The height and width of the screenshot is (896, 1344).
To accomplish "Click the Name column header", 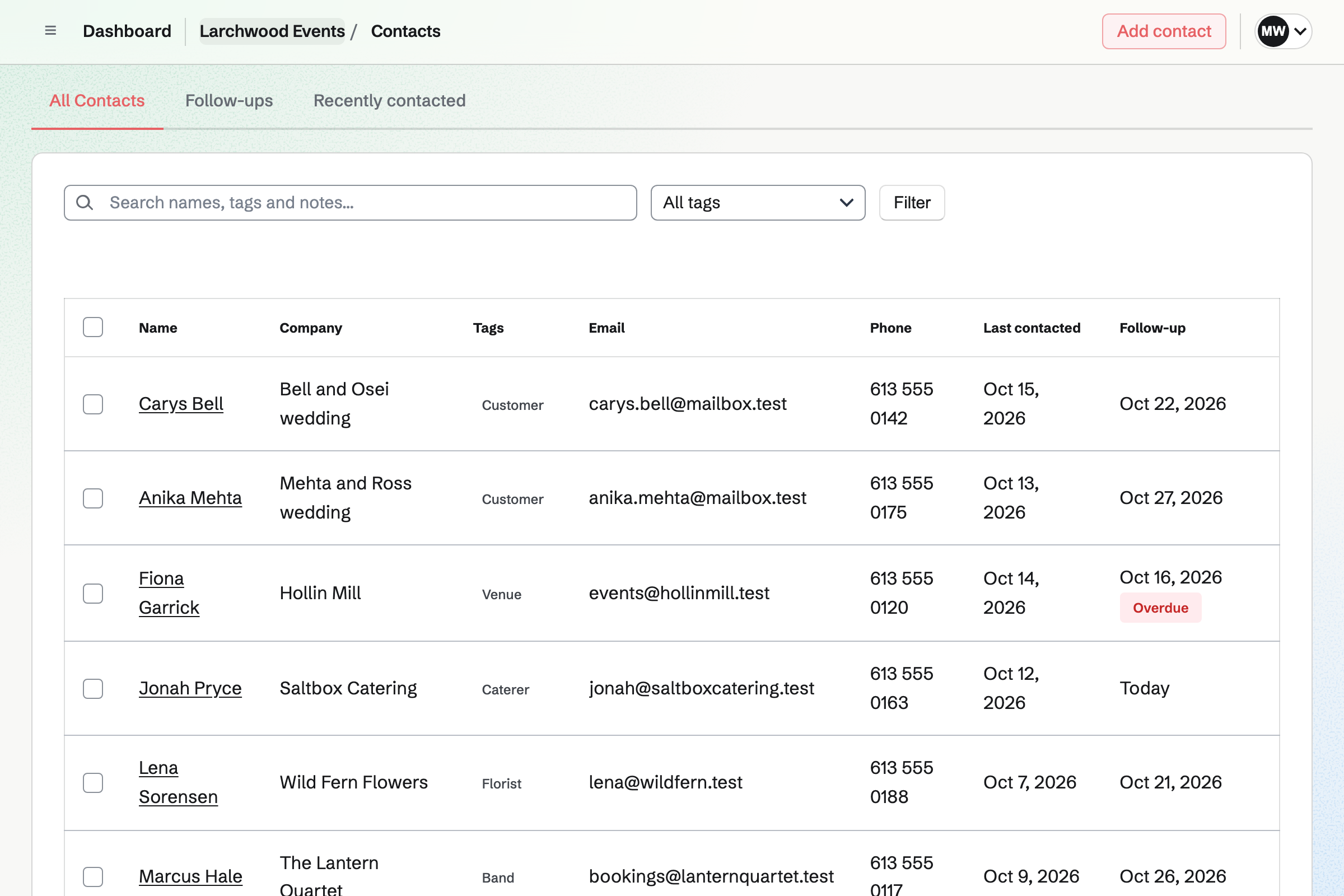I will click(x=158, y=328).
